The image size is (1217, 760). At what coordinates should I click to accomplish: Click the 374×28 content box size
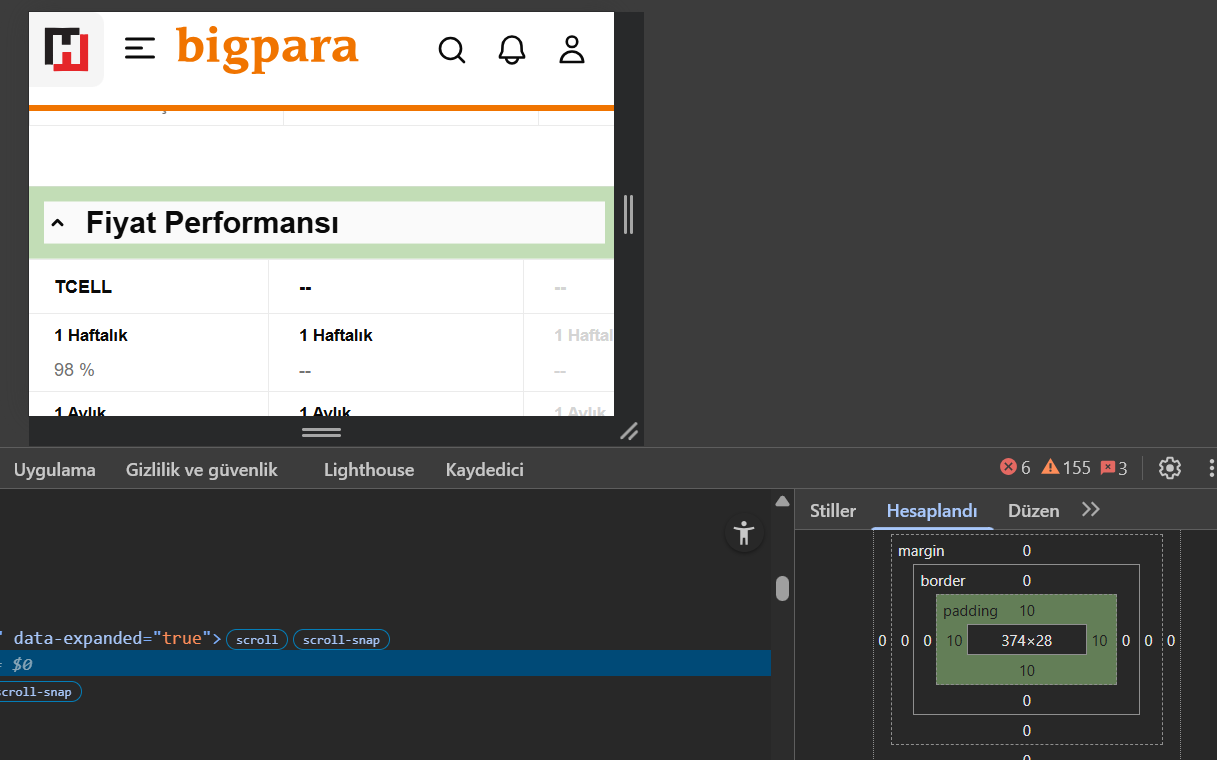coord(1027,640)
